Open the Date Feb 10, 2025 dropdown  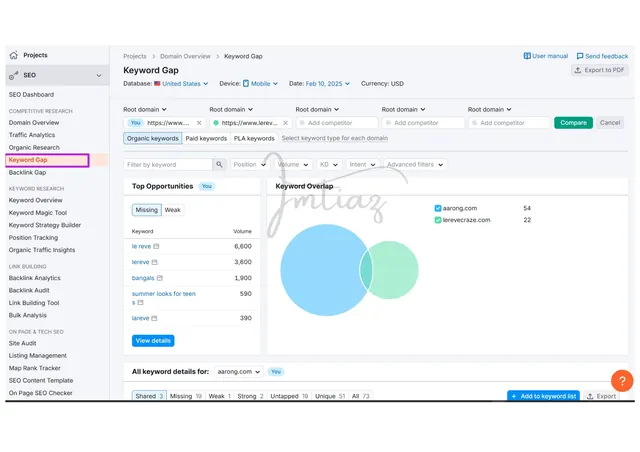tap(328, 84)
